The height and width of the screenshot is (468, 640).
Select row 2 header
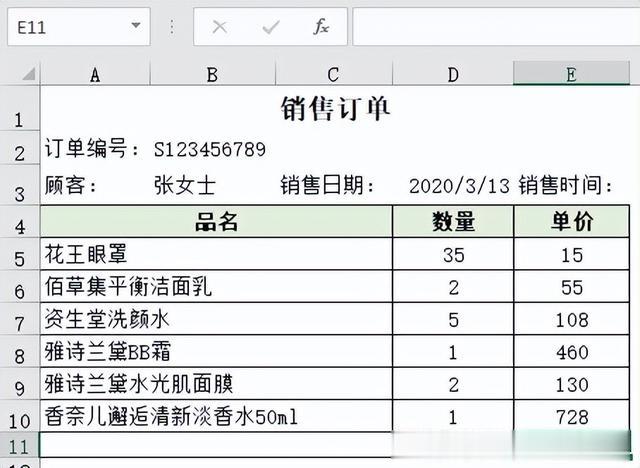(20, 148)
